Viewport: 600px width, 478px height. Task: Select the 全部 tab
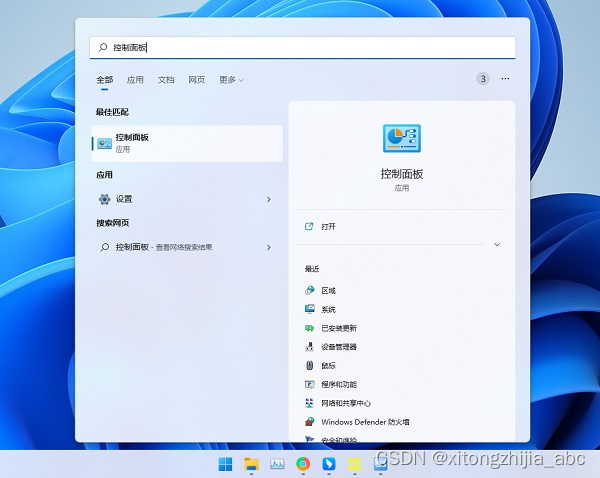(x=104, y=80)
